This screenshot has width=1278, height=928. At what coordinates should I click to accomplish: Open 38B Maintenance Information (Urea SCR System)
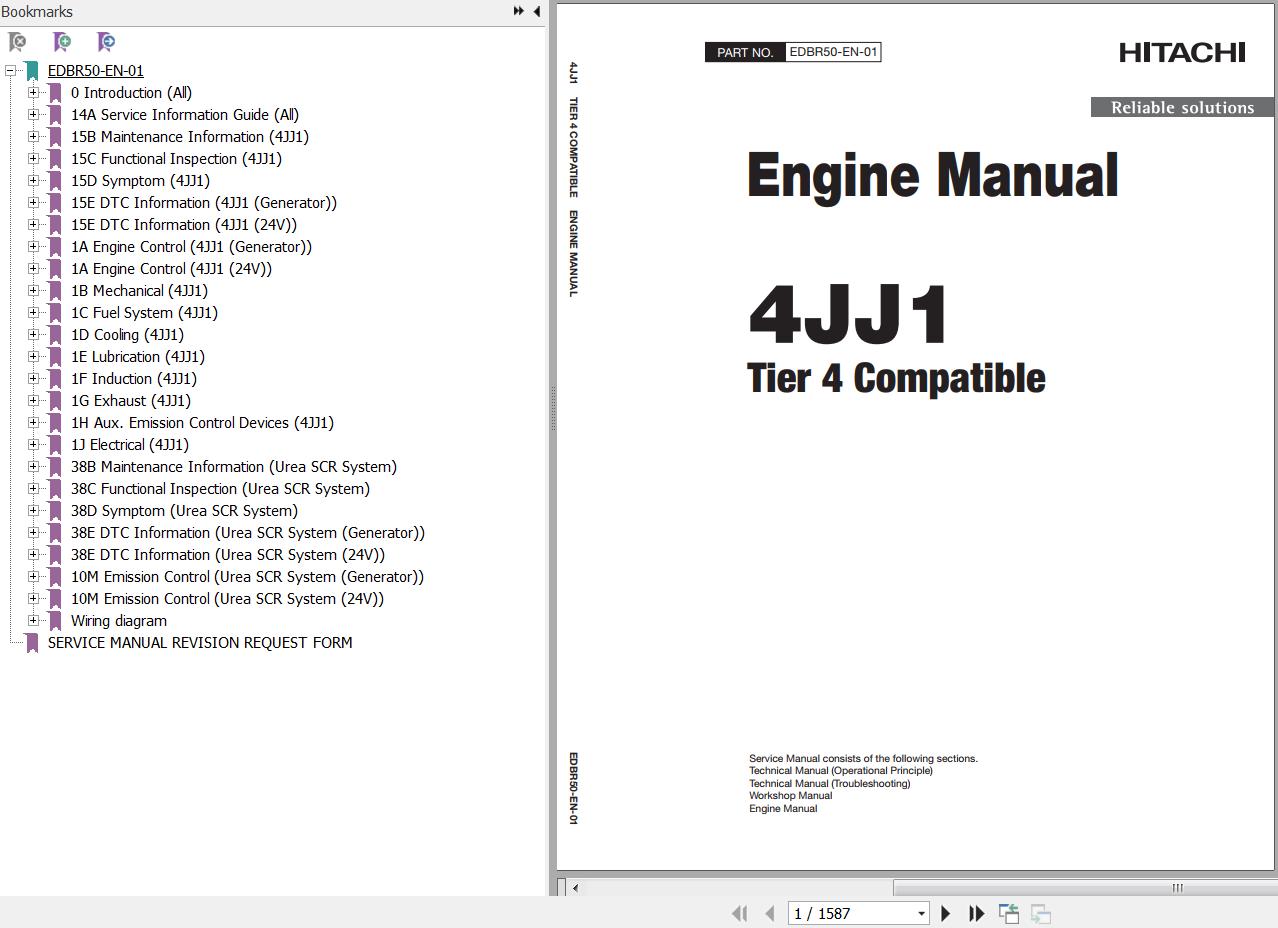pos(234,467)
